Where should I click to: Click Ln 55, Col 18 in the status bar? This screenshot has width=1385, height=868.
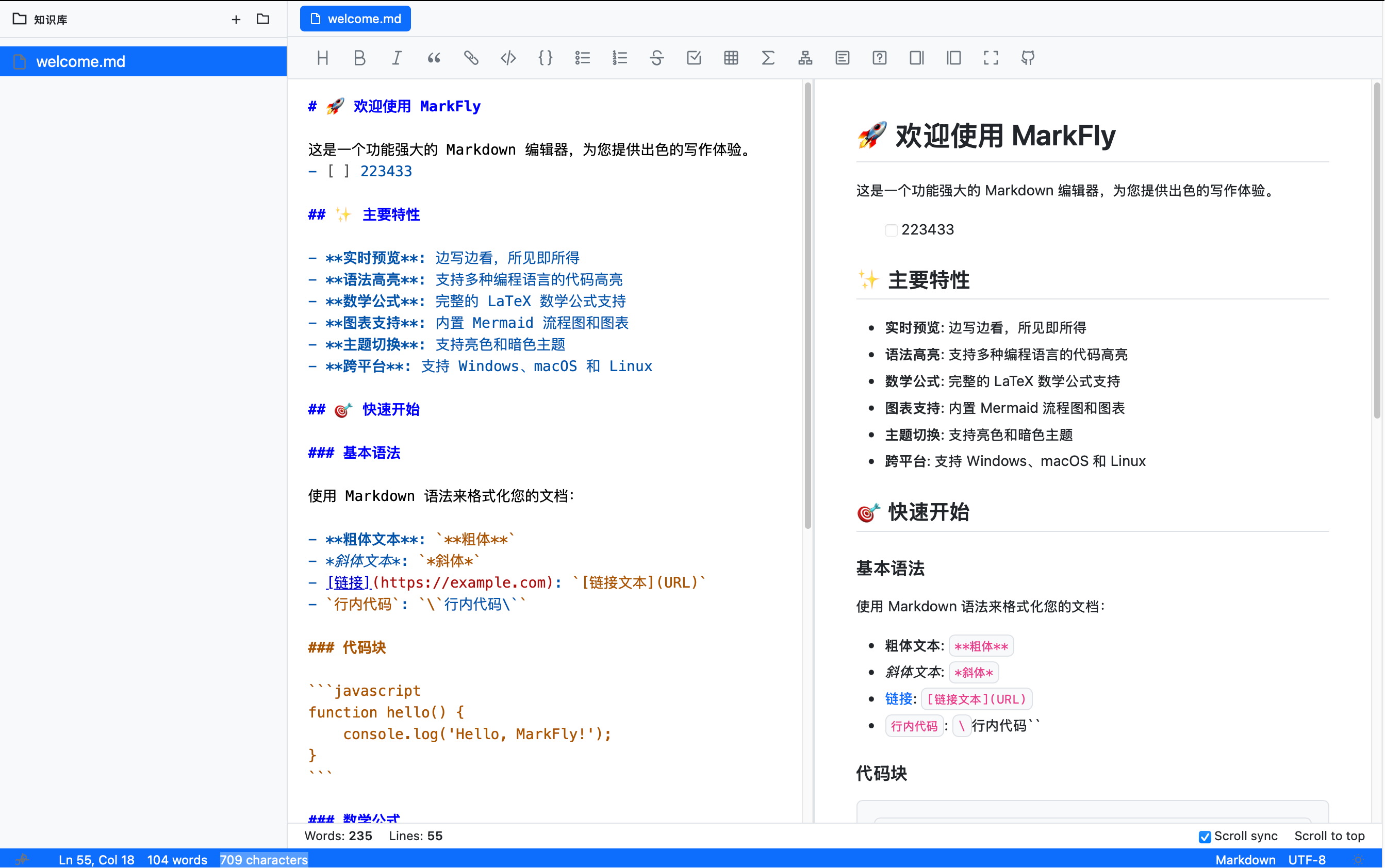(x=96, y=859)
